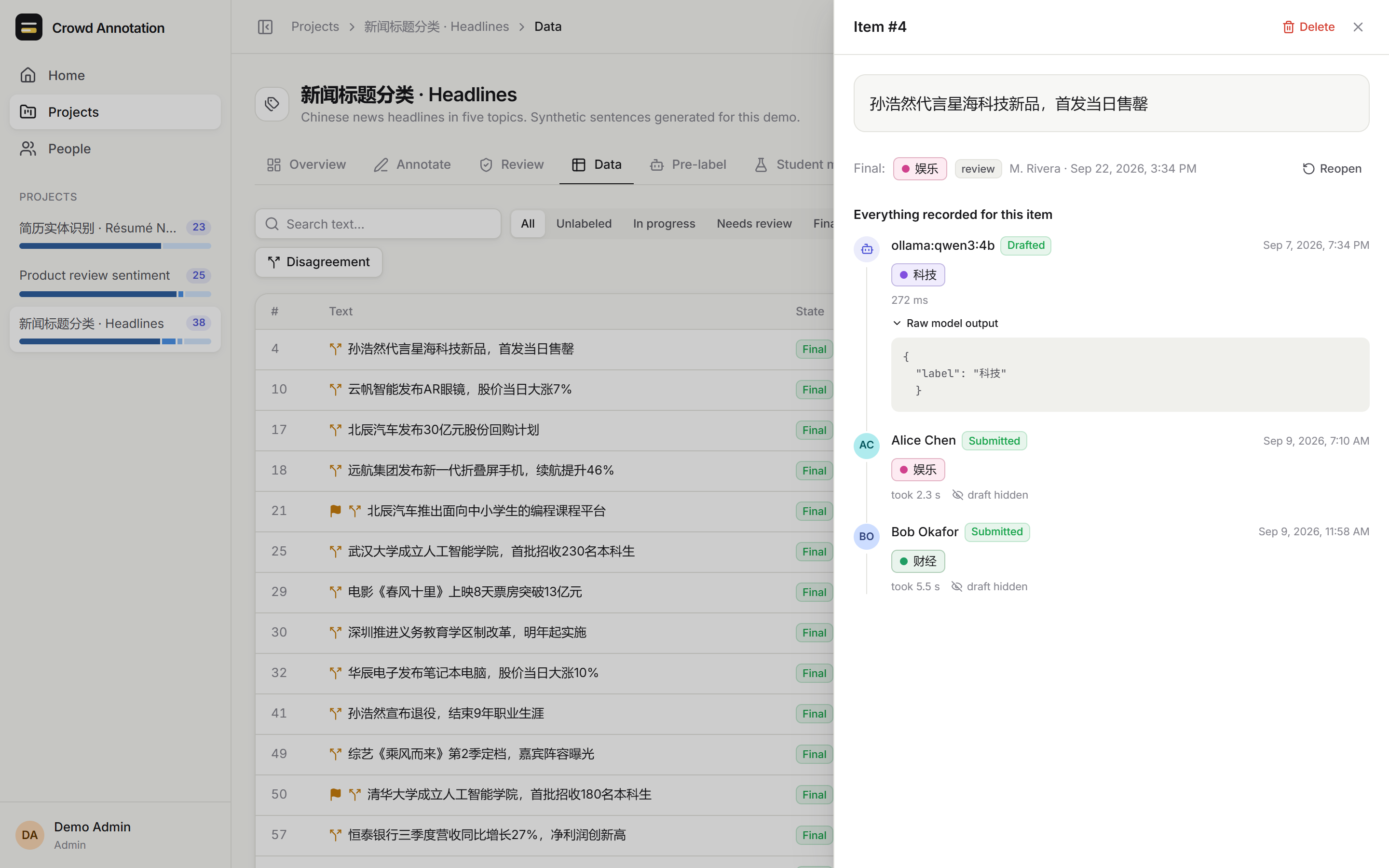Select the All filter
This screenshot has width=1389, height=868.
coord(528,224)
